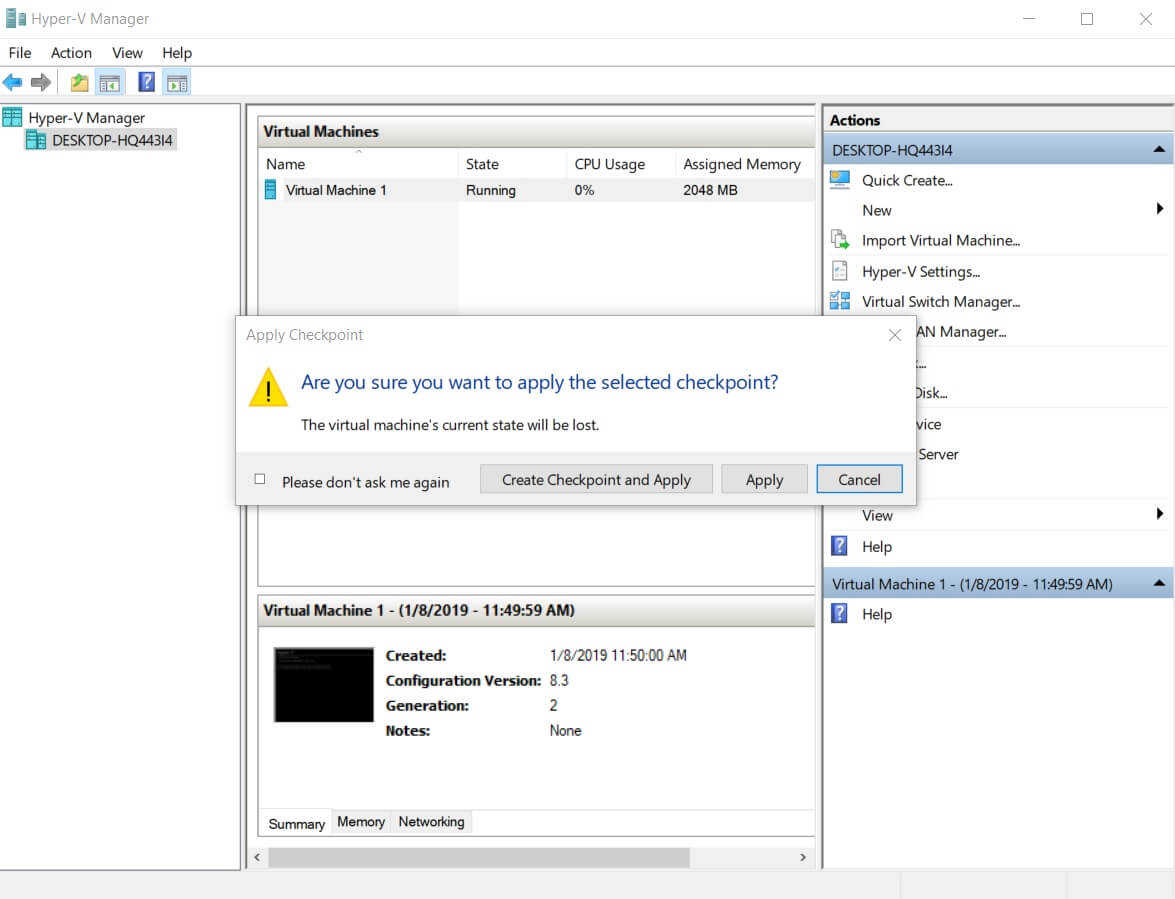Click the horizontal scrollbar right arrow

click(x=802, y=857)
